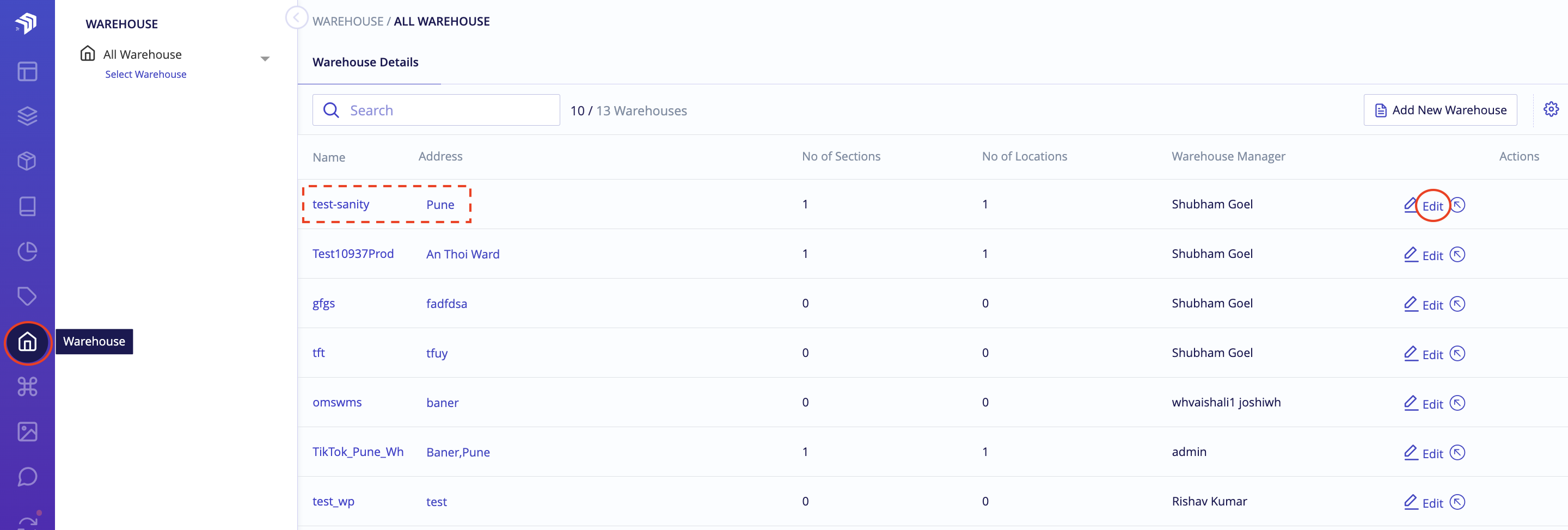Image resolution: width=1568 pixels, height=530 pixels.
Task: Click the Warehouse Manager column header
Action: point(1228,156)
